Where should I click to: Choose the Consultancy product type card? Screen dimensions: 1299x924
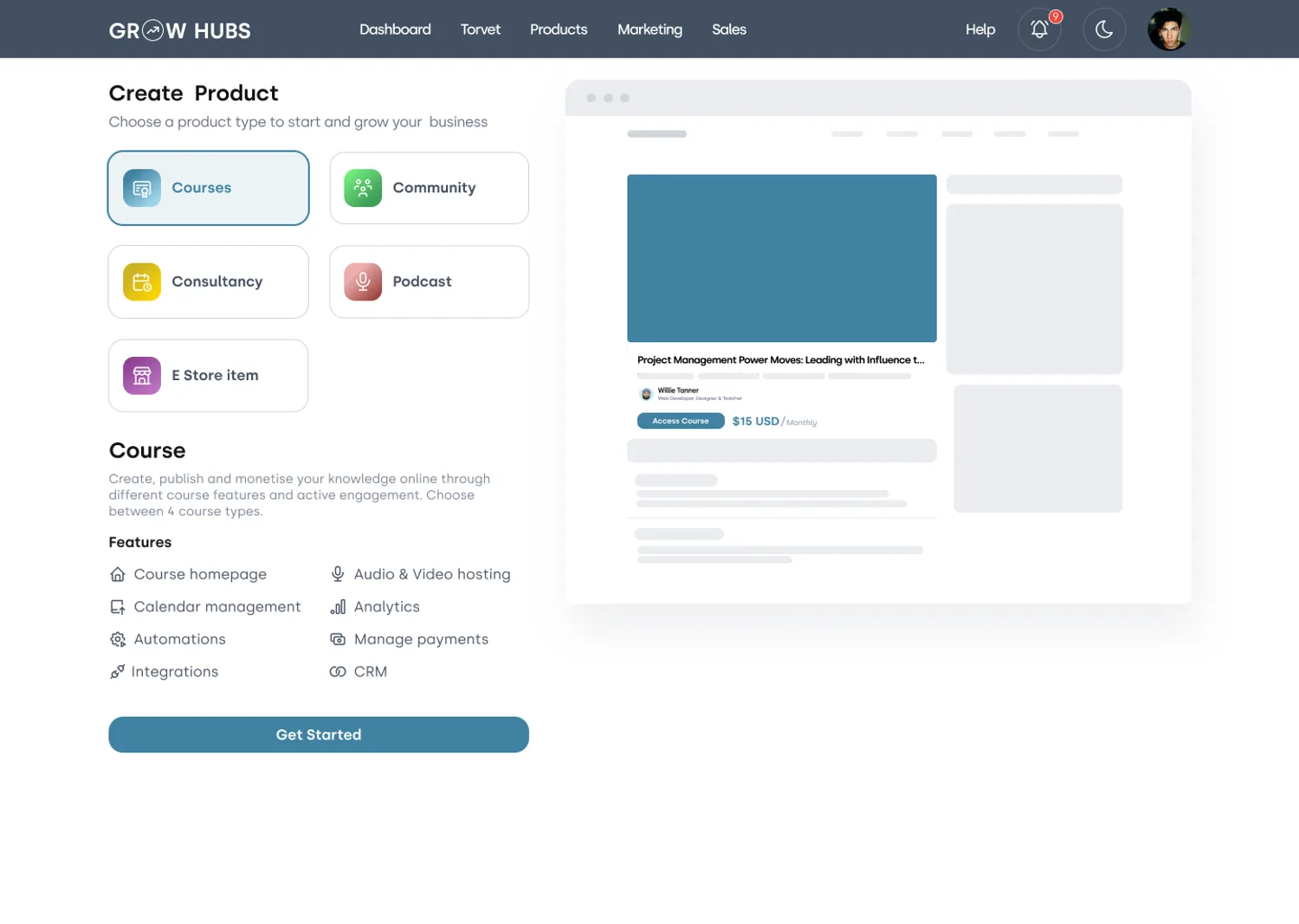(209, 281)
